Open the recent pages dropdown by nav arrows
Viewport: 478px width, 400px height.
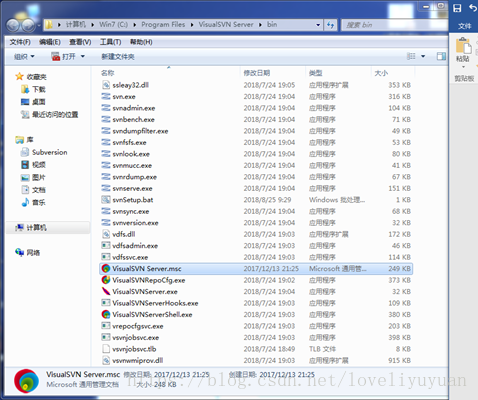tap(39, 25)
